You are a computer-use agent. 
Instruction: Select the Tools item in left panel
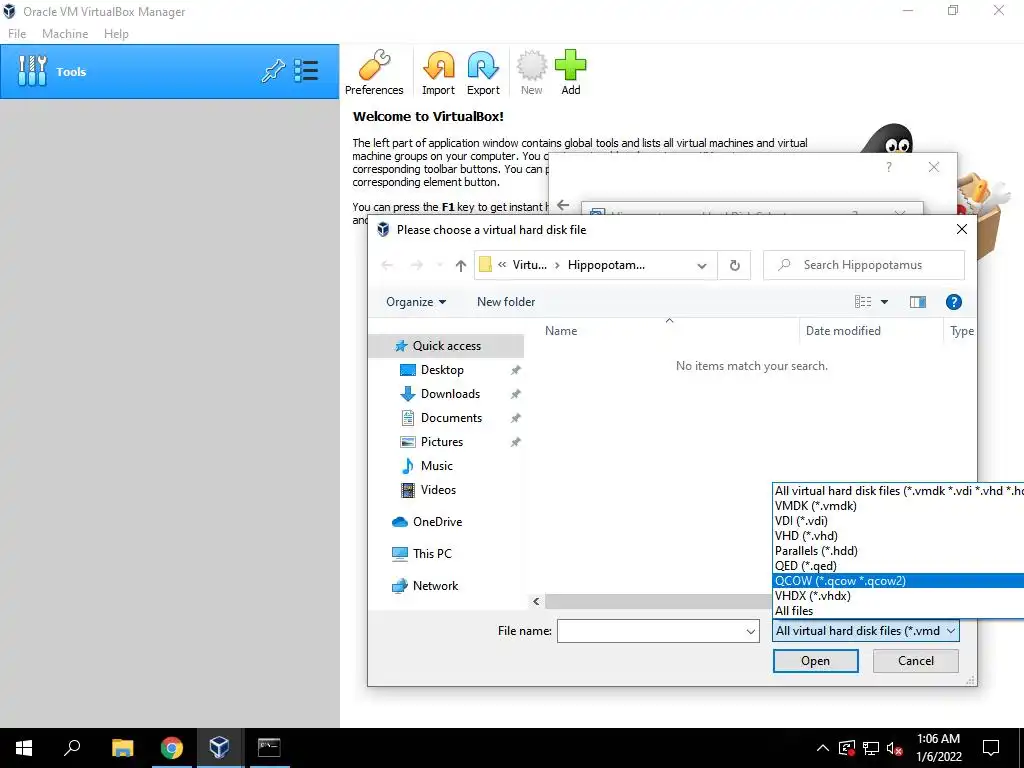170,72
